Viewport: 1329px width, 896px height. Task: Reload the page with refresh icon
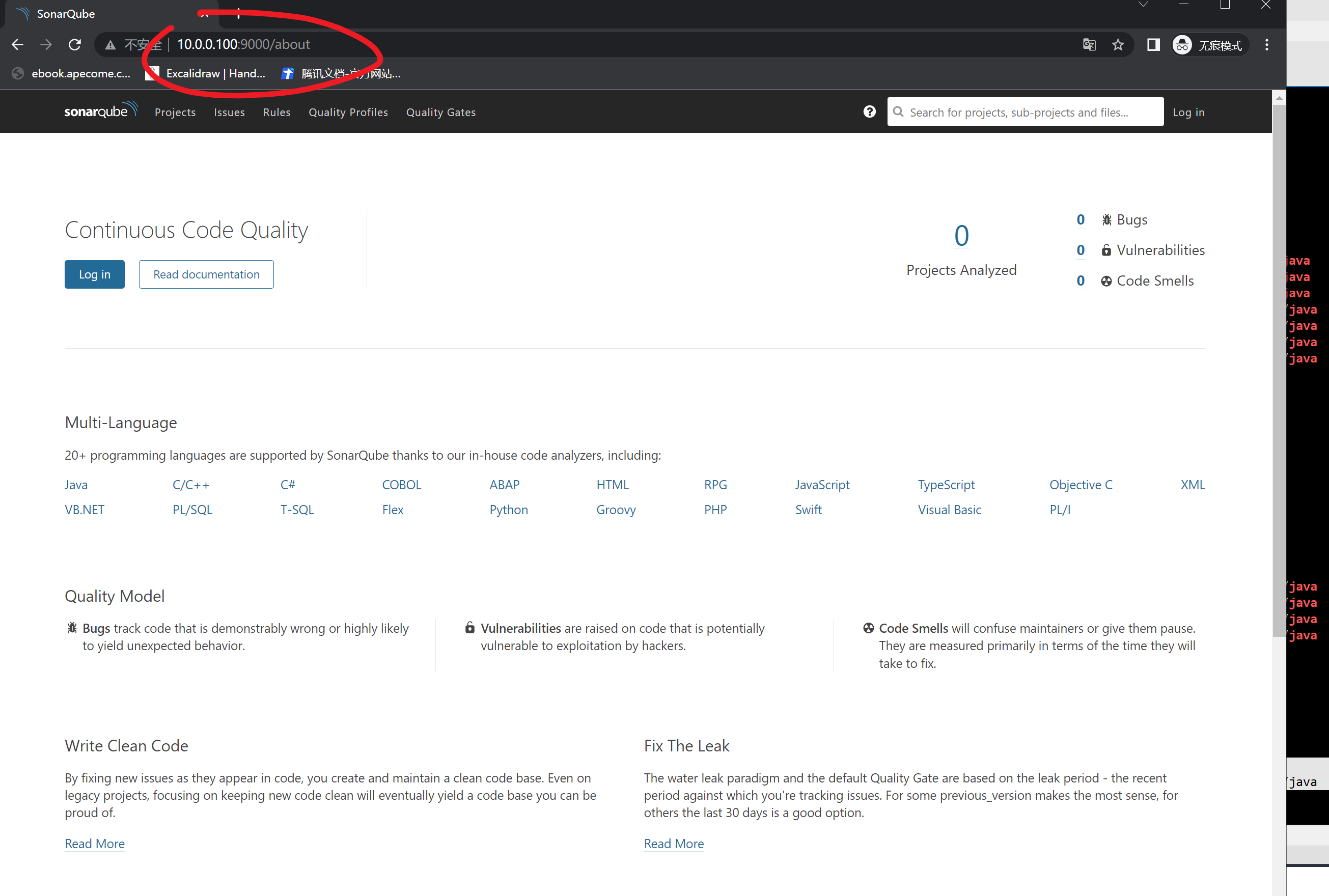tap(75, 45)
